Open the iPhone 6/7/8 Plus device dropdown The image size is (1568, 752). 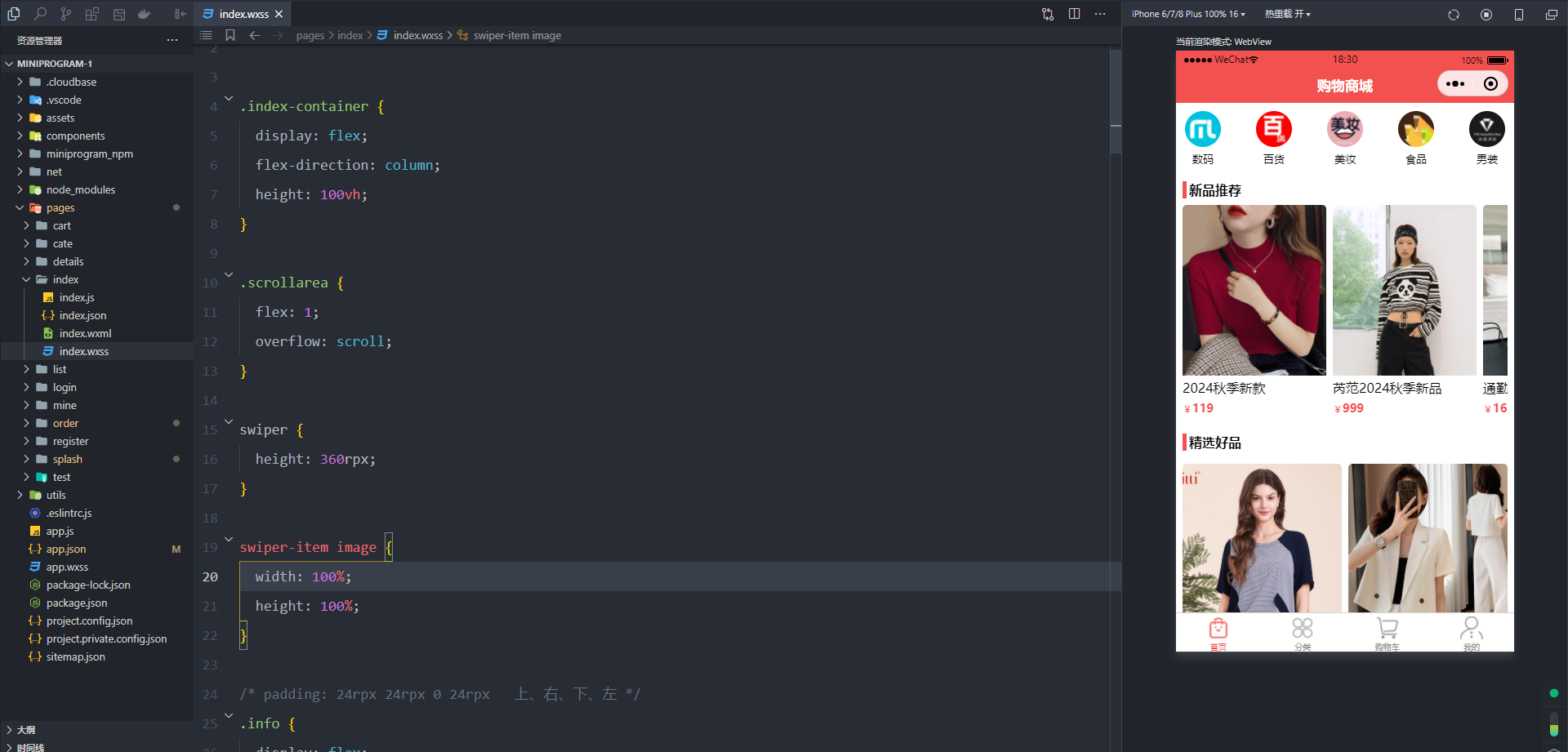click(x=1188, y=14)
